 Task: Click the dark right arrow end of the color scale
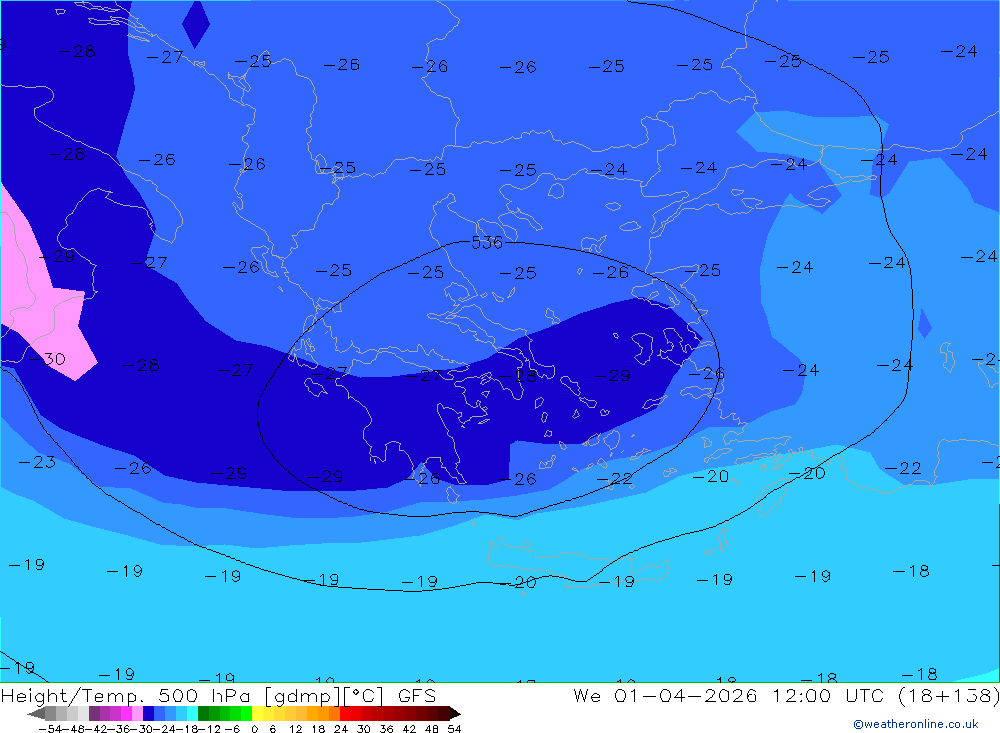pyautogui.click(x=455, y=714)
